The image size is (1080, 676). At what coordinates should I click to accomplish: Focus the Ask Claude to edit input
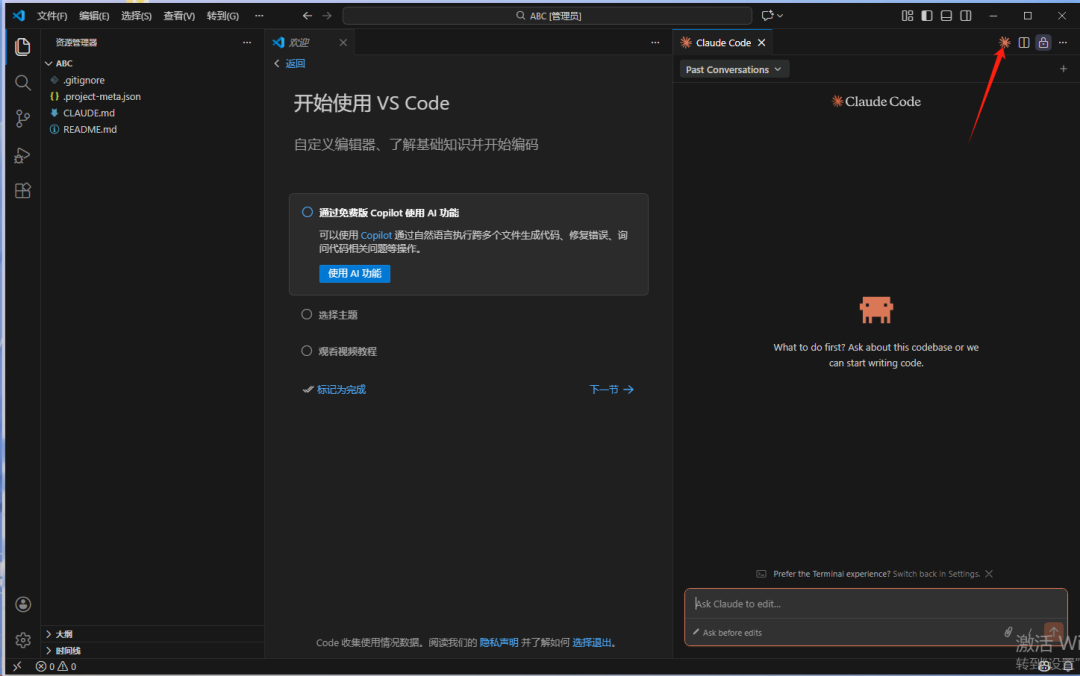pyautogui.click(x=875, y=604)
